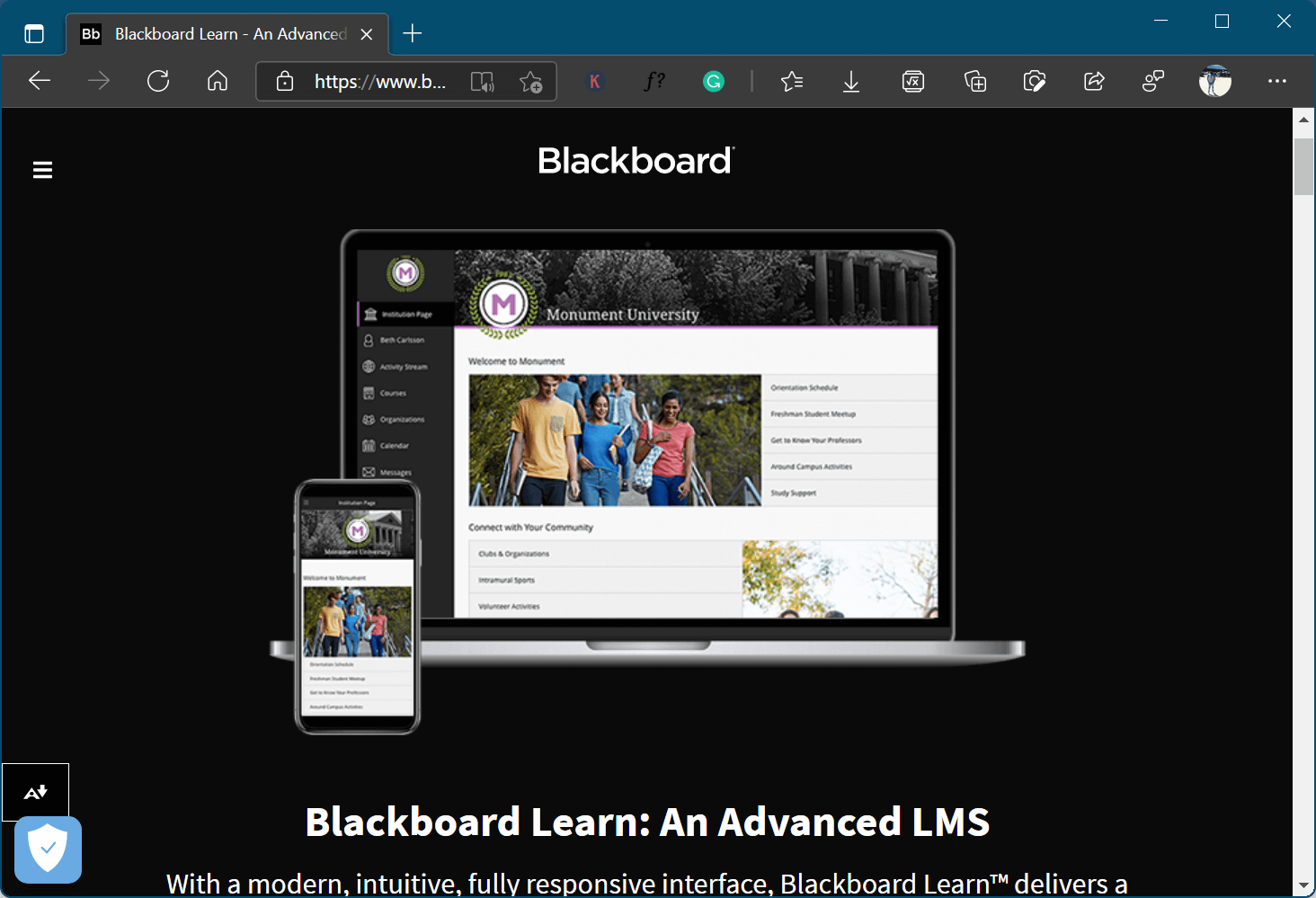The height and width of the screenshot is (898, 1316).
Task: Open the accessibility download icon
Action: click(x=35, y=792)
